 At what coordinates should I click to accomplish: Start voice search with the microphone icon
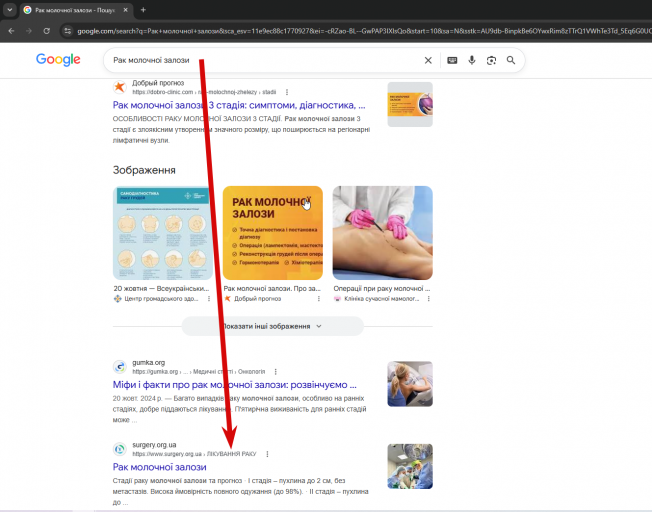[472, 60]
